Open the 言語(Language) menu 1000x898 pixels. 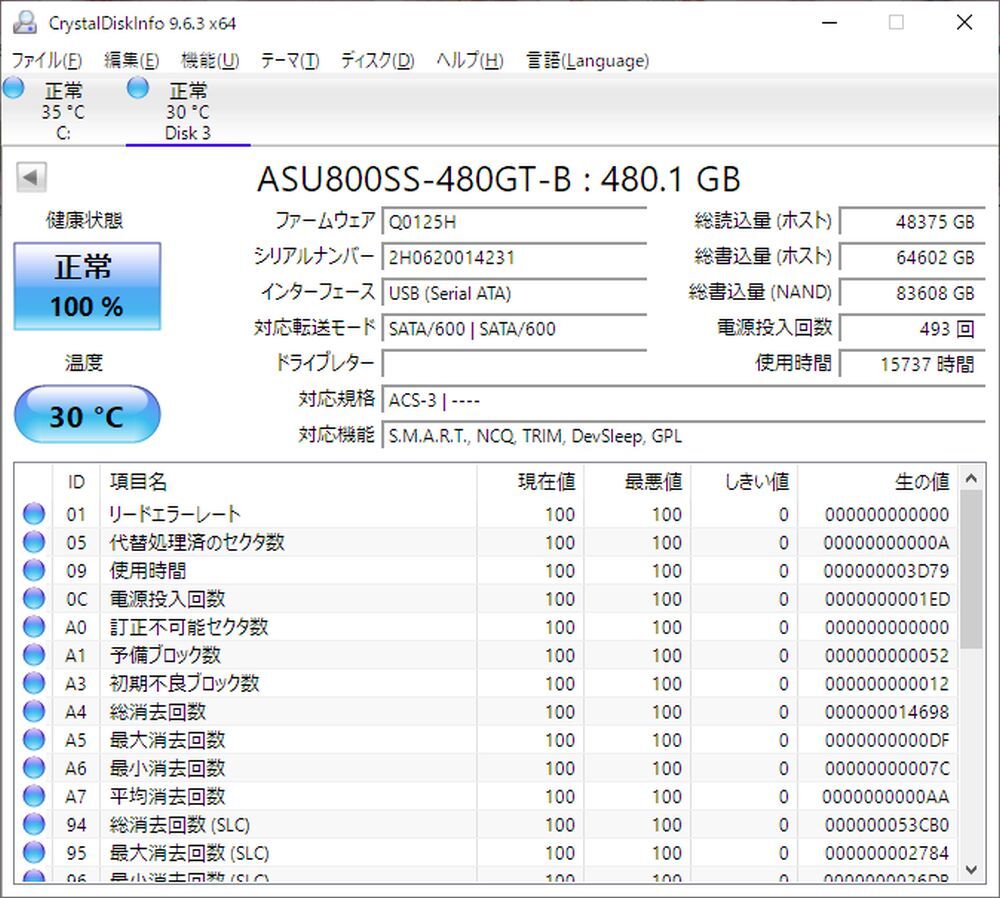[587, 61]
